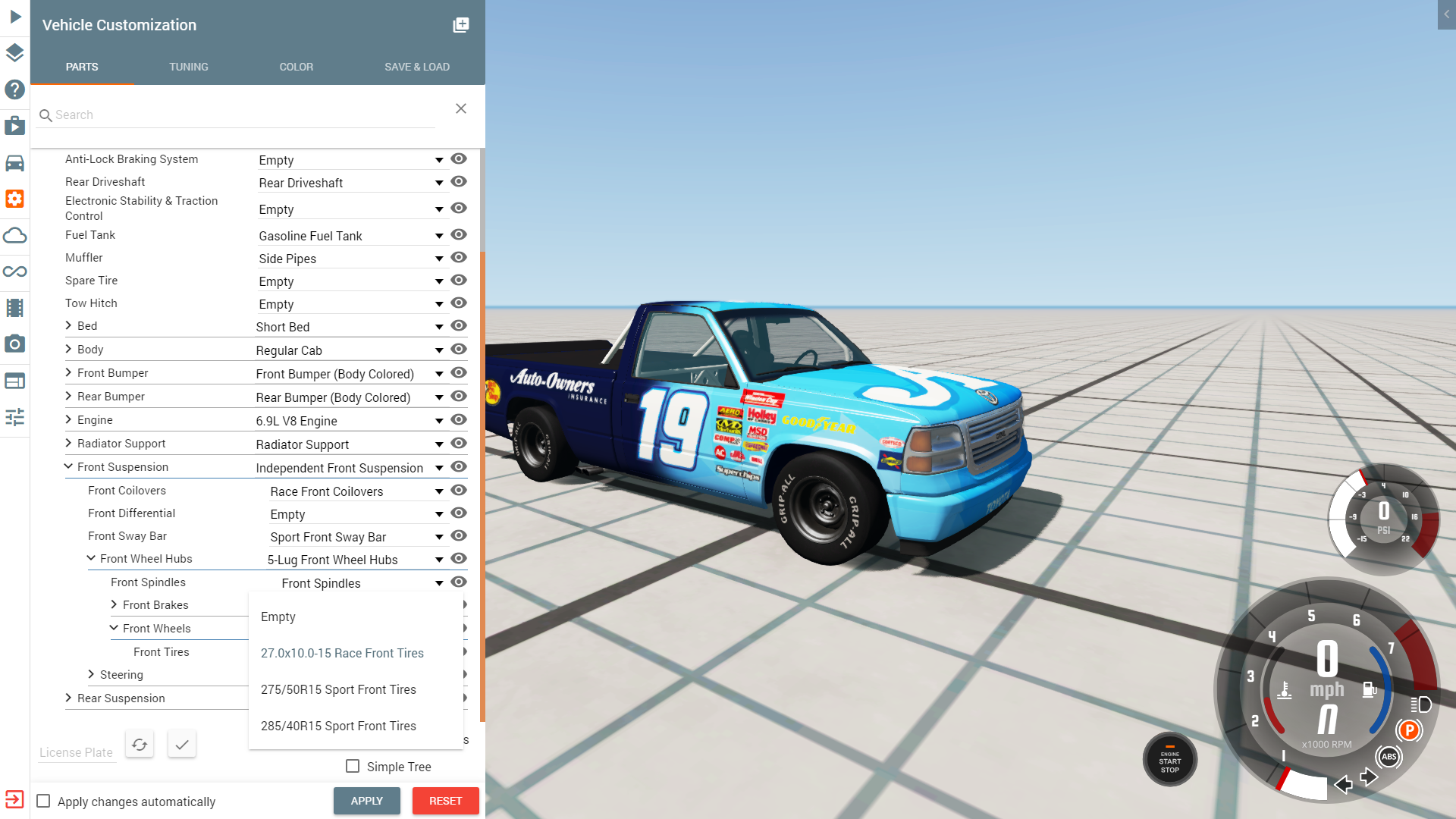1456x819 pixels.
Task: Open the help question mark icon
Action: (x=14, y=89)
